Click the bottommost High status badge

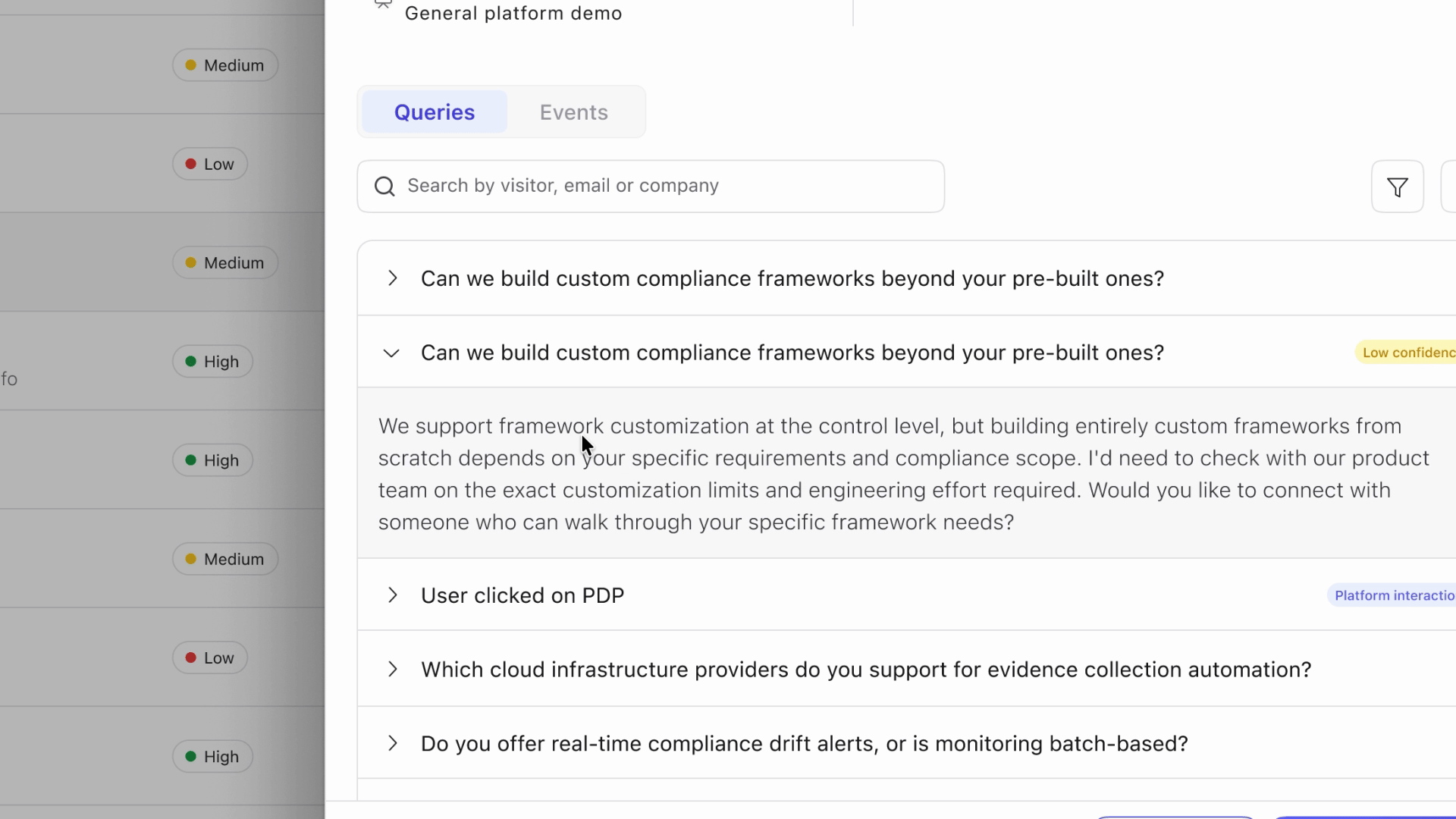pos(212,756)
